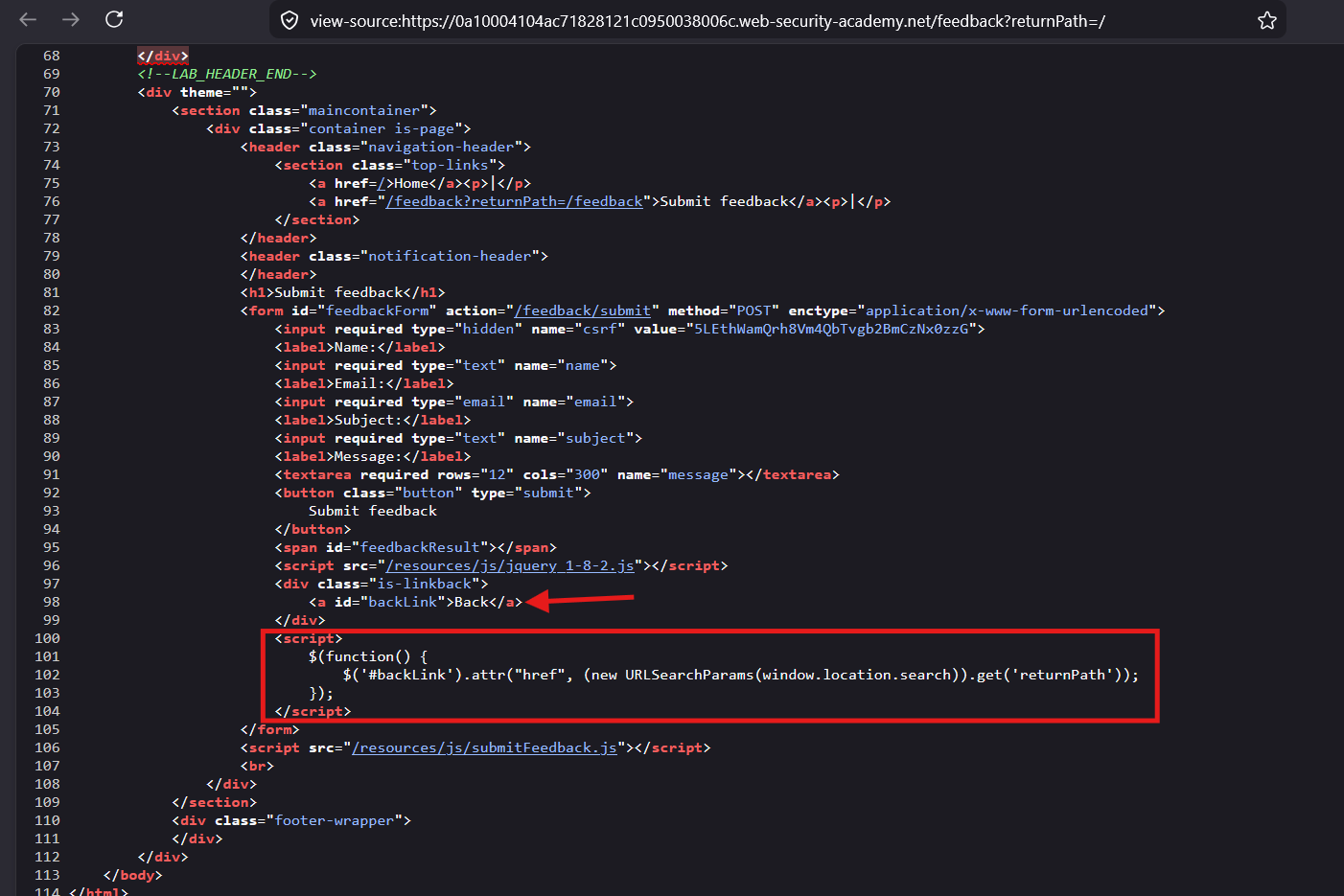Click the LAB_HEADER_END comment
This screenshot has height=896, width=1344.
(227, 74)
